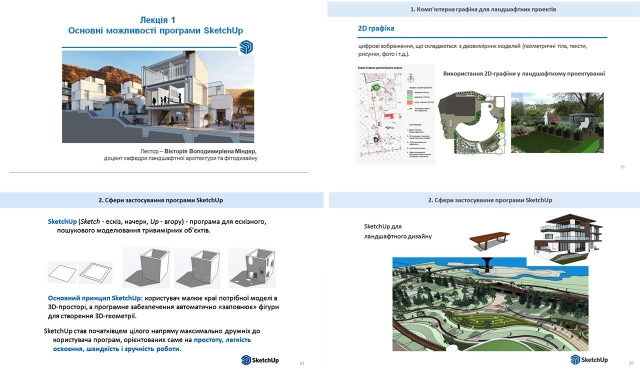Viewport: 640px width, 373px height.
Task: Select the garden 3D render with hedges
Action: click(557, 122)
